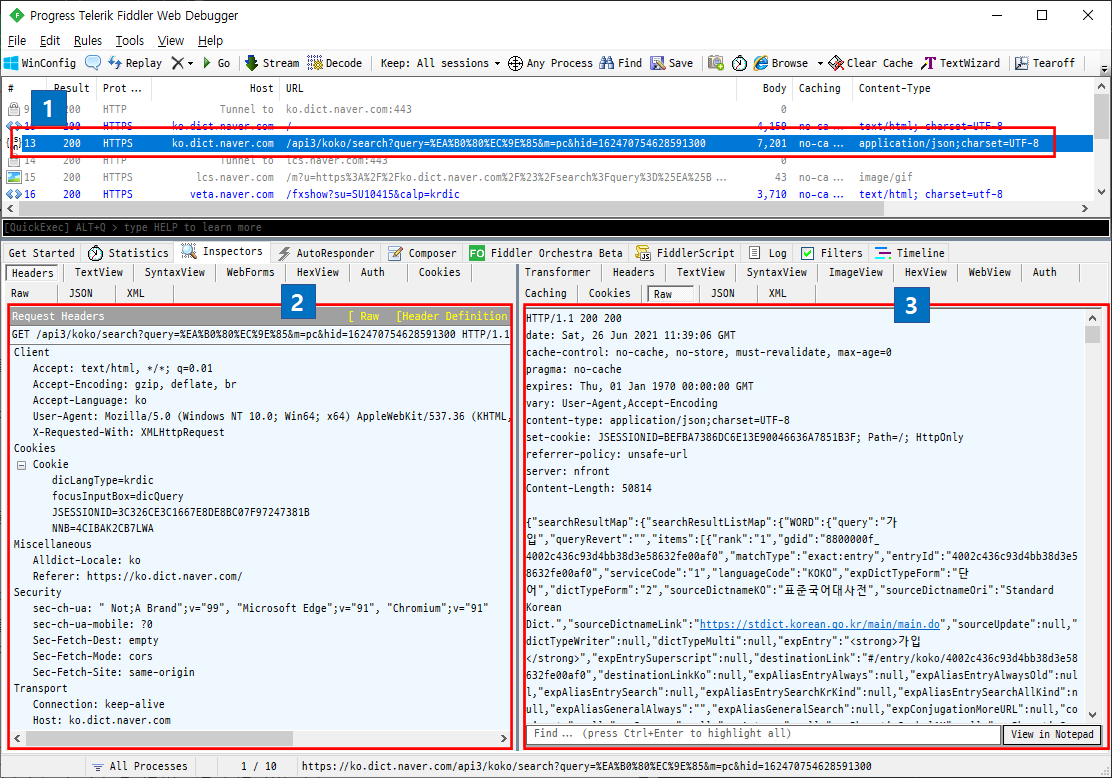The width and height of the screenshot is (1112, 778).
Task: Open toolbar overflow chevron at right
Action: coord(1104,69)
